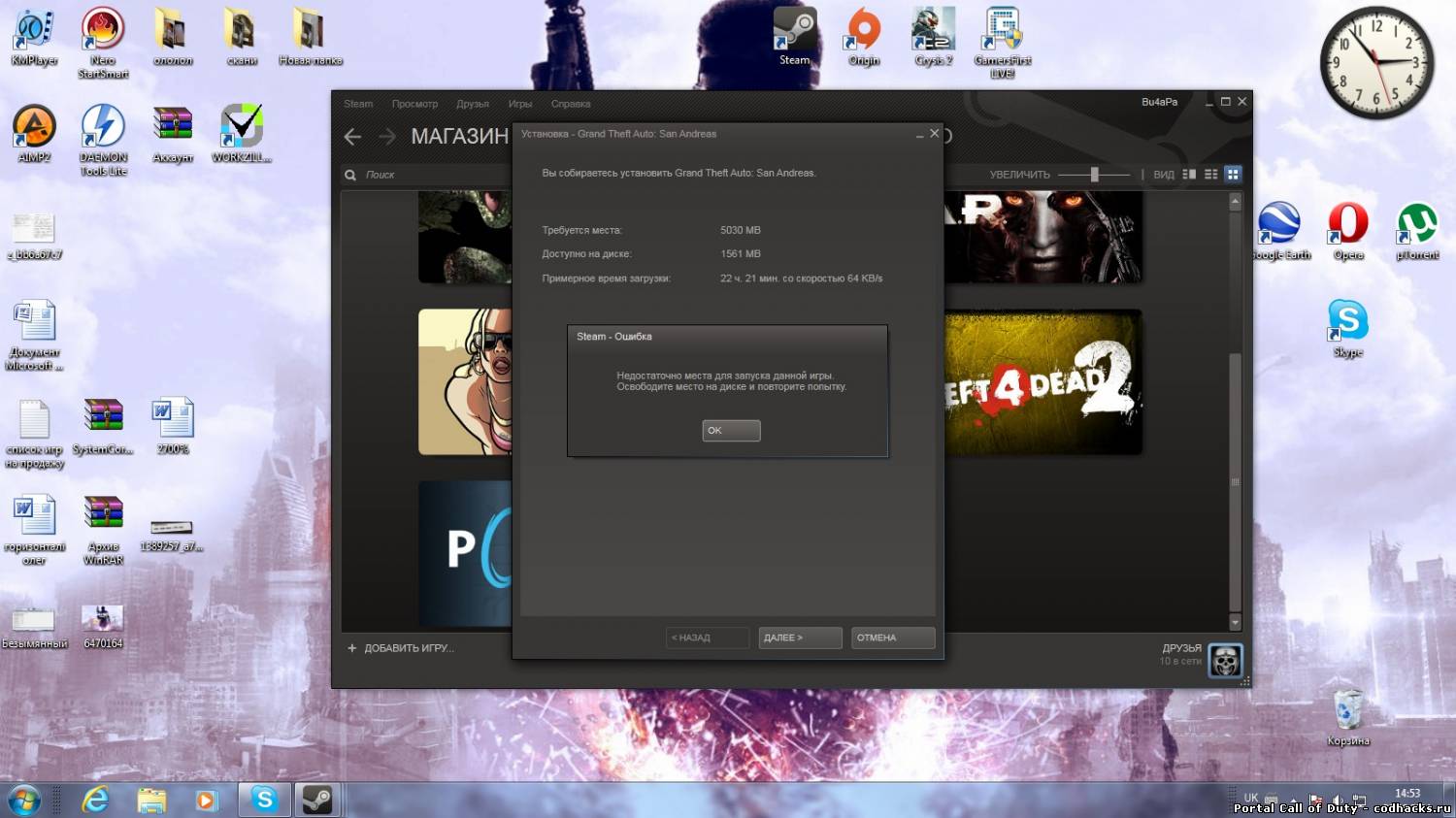
Task: Select the Left 4 Dead 2 game tile
Action: 1042,382
